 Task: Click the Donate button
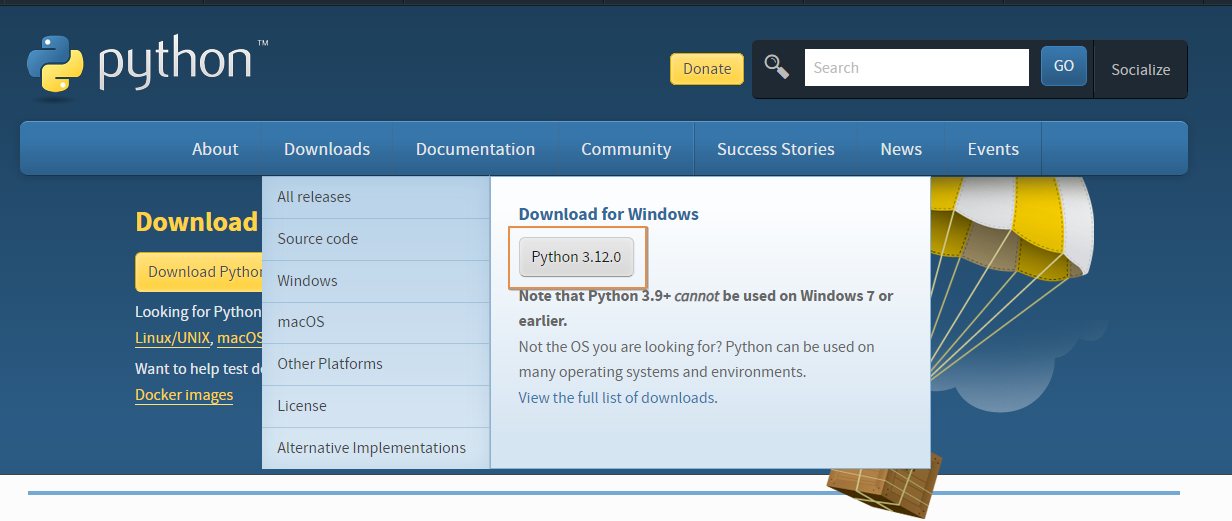(x=707, y=69)
